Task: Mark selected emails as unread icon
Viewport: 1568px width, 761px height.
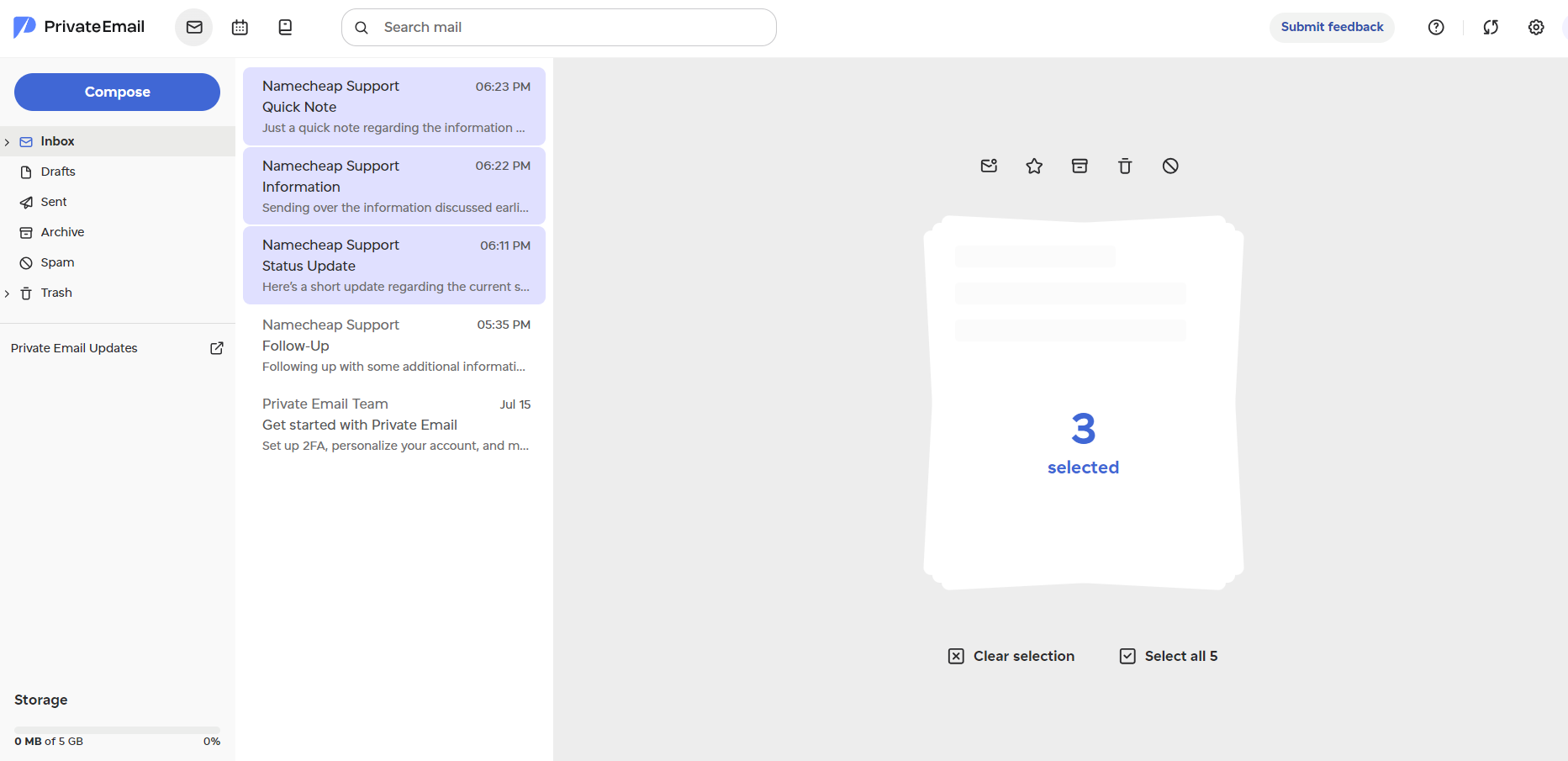Action: tap(989, 166)
